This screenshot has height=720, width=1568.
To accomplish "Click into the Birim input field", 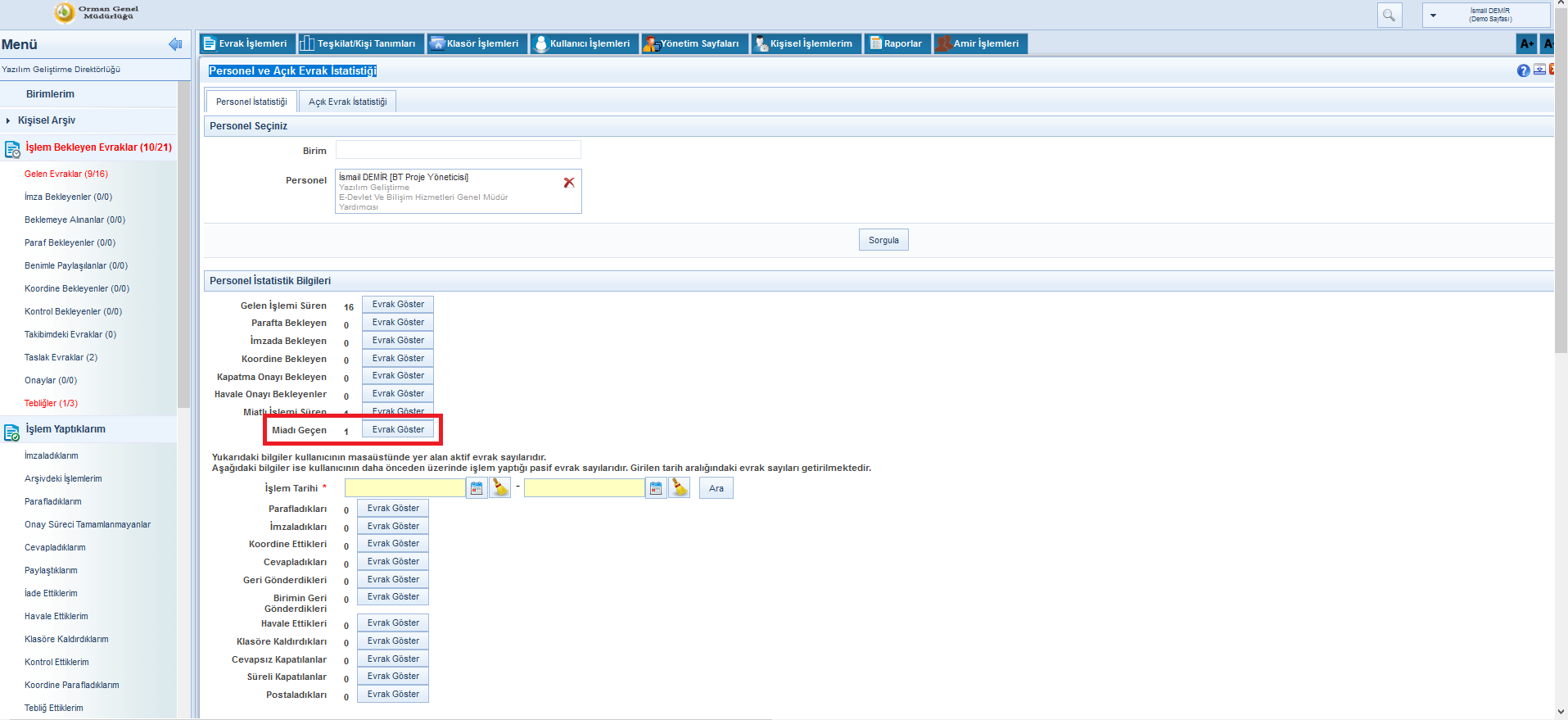I will coord(458,150).
